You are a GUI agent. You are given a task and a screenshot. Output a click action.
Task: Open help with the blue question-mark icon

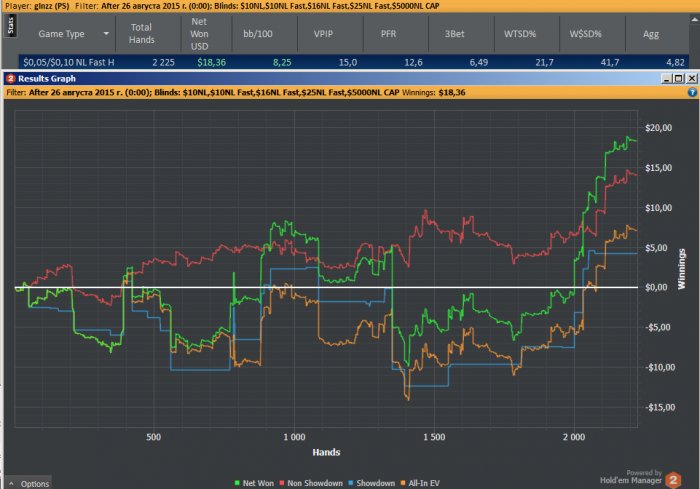pos(691,91)
